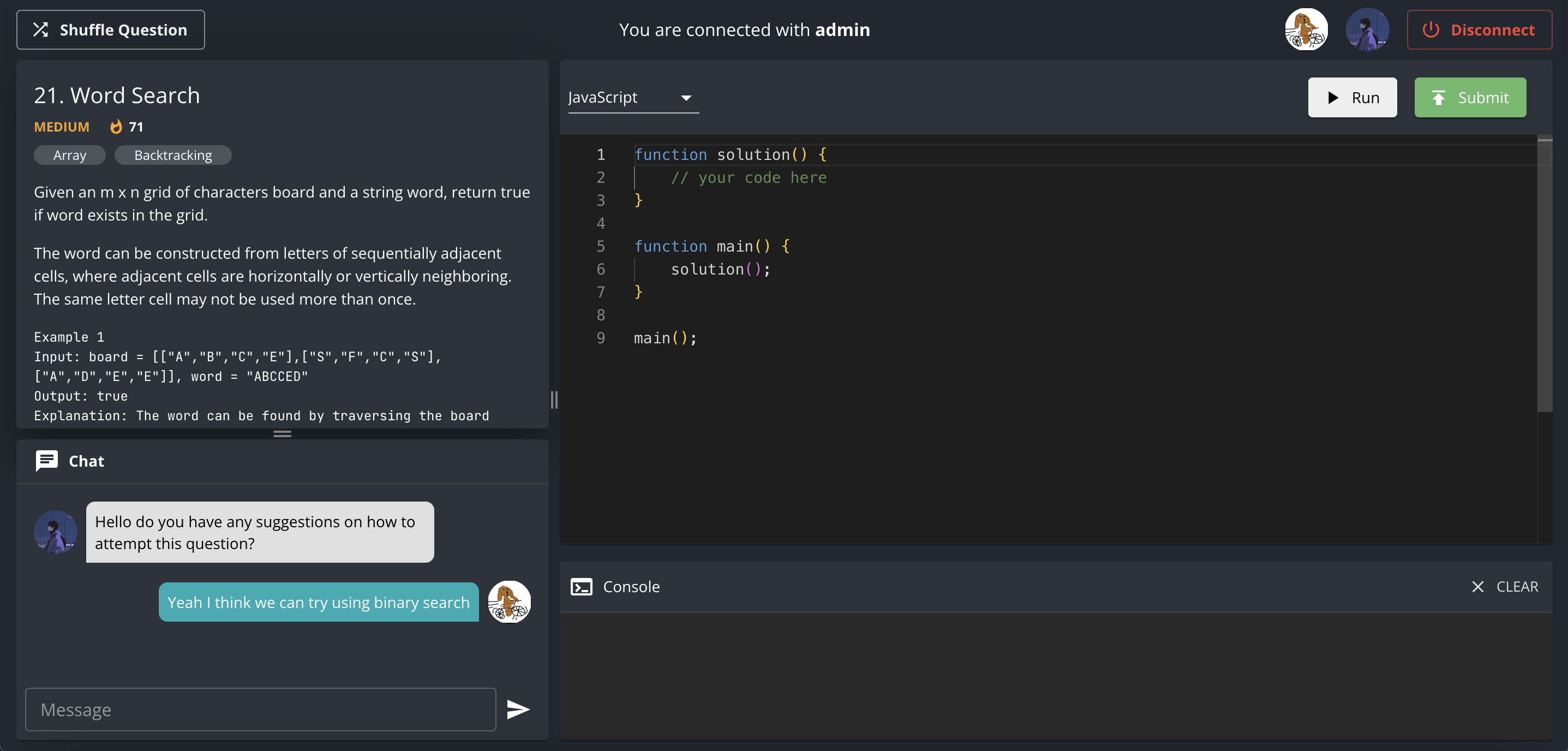
Task: Click the dog avatar beside chat reply
Action: (509, 602)
